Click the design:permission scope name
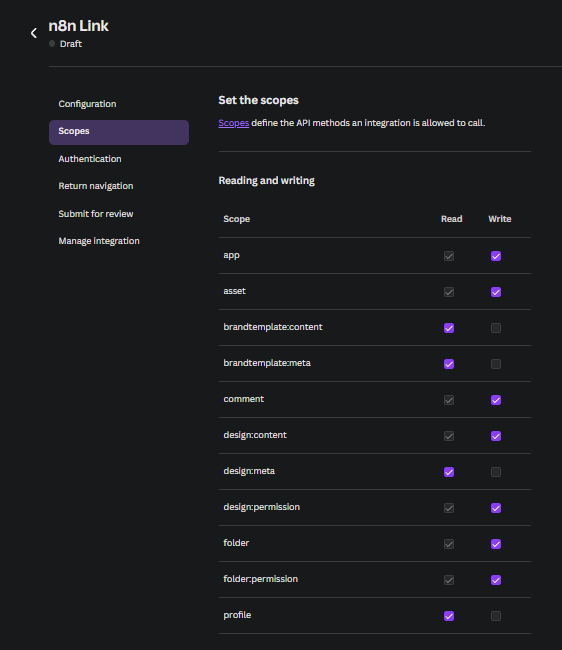Viewport: 562px width, 650px height. pyautogui.click(x=262, y=507)
